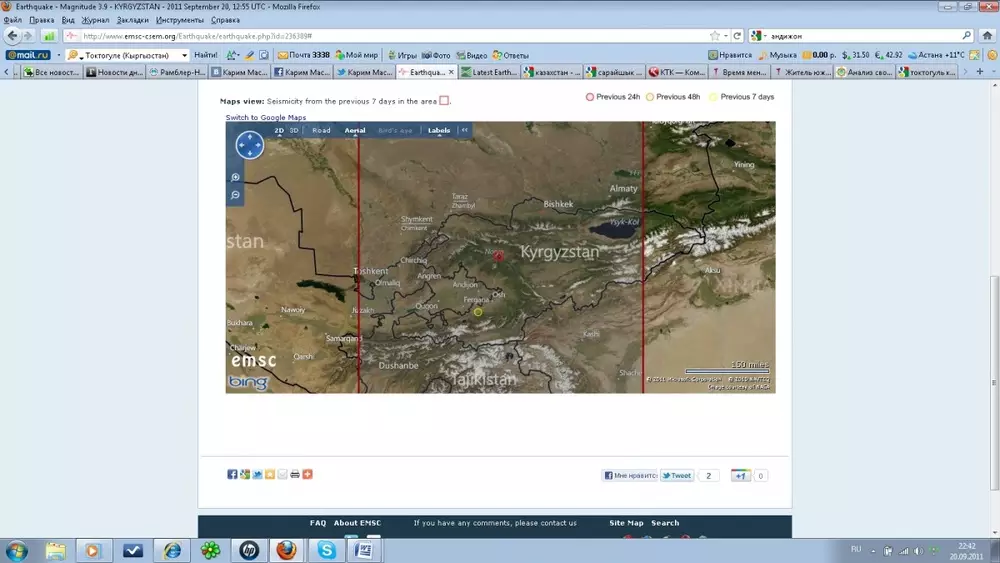
Task: Open the list-all-tabs dropdown arrow
Action: (x=991, y=72)
